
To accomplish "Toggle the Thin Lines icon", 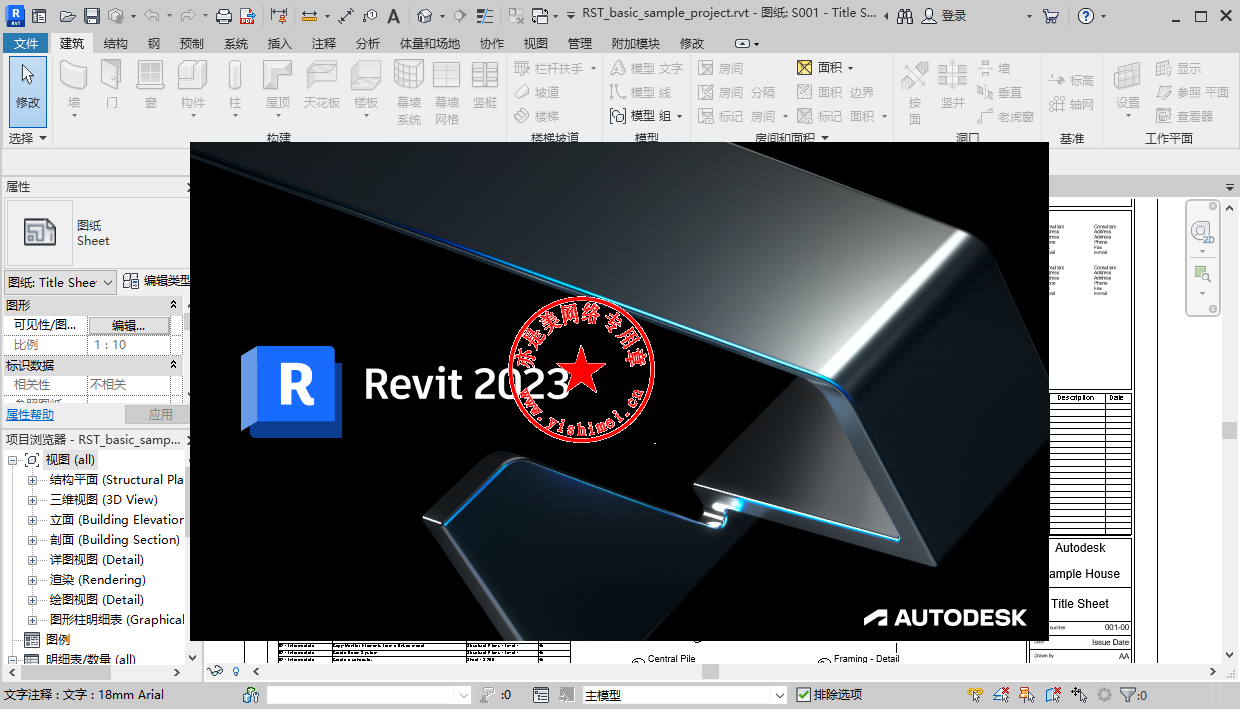I will click(x=485, y=16).
